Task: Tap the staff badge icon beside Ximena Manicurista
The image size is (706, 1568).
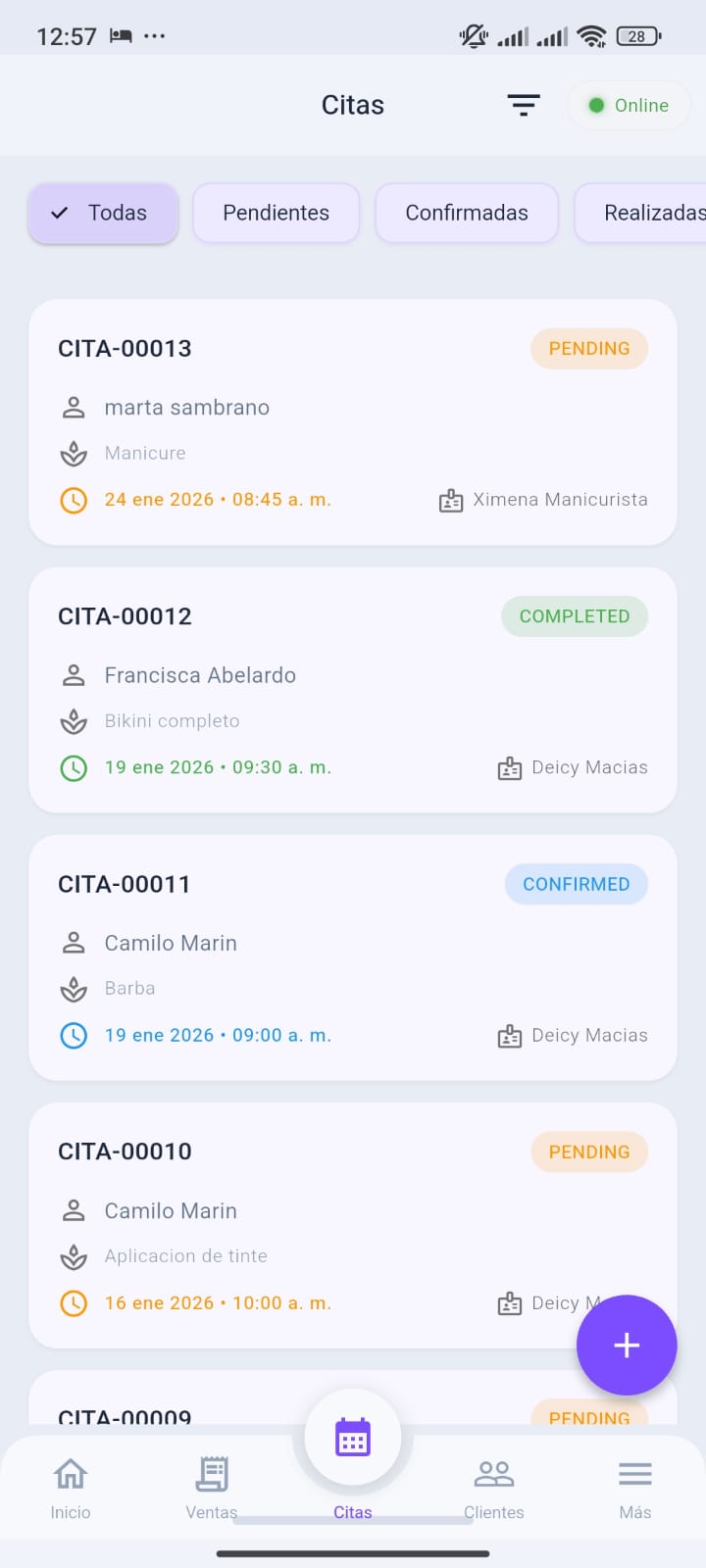Action: coord(451,501)
